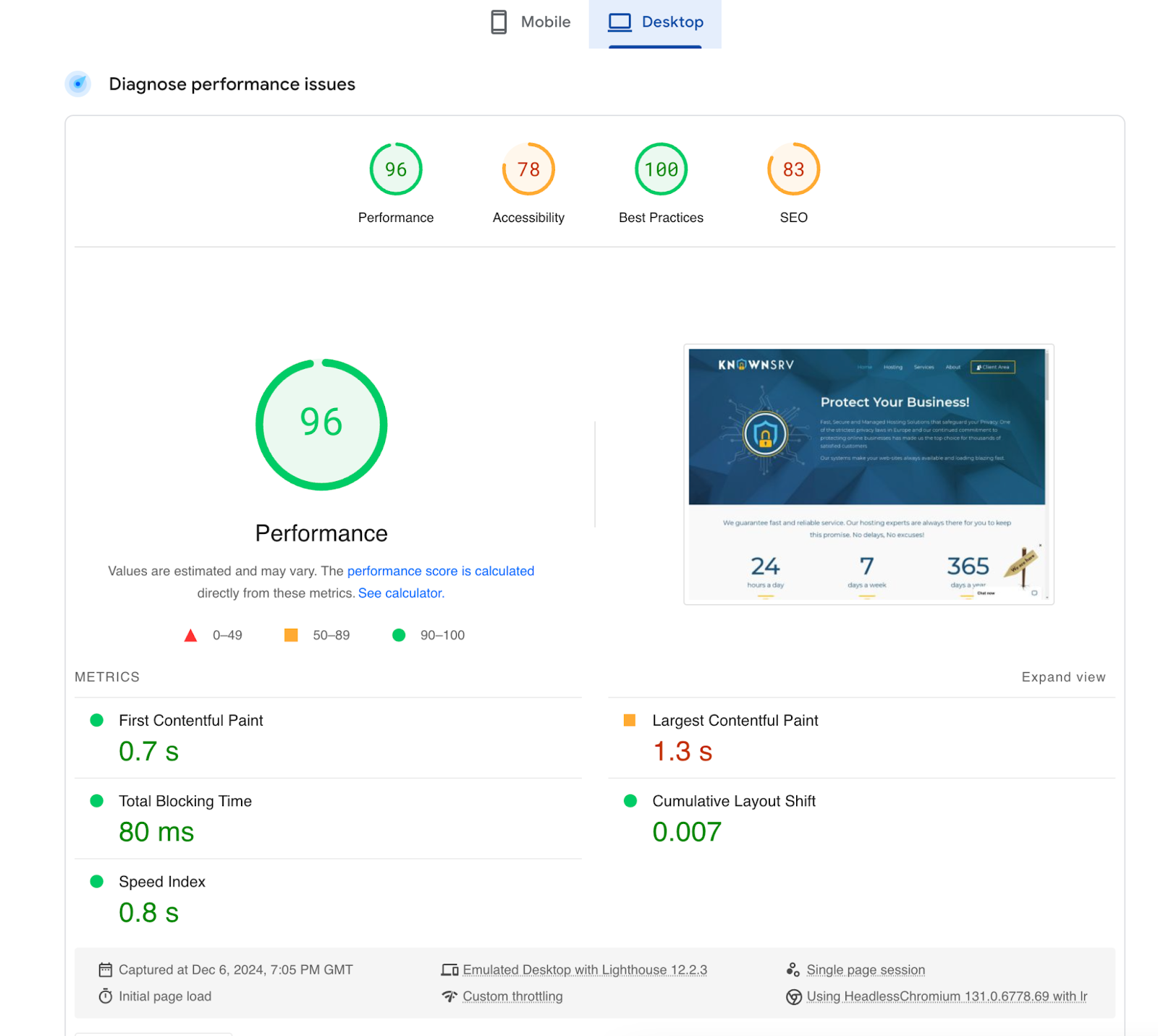Viewport: 1158px width, 1036px height.
Task: Click the Largest Contentful Paint metric label
Action: tap(735, 721)
